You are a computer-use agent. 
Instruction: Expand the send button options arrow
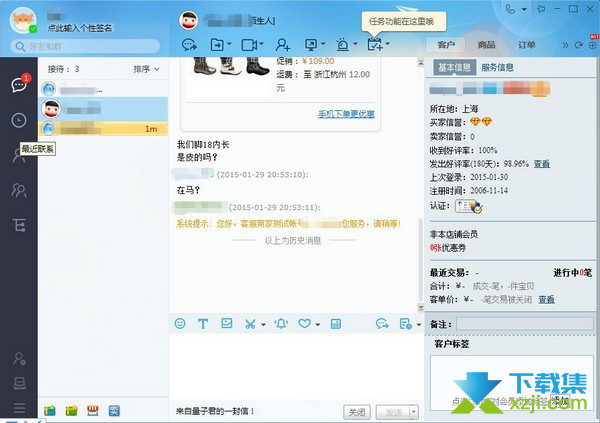(413, 412)
